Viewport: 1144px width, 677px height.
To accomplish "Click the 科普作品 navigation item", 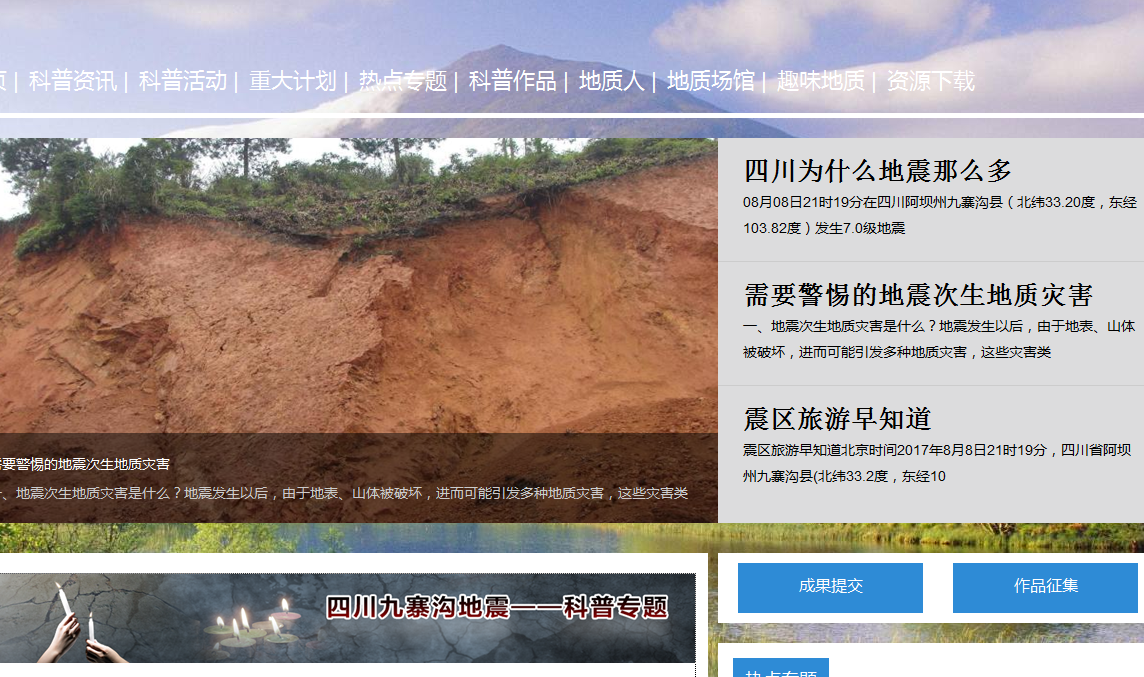I will (513, 81).
